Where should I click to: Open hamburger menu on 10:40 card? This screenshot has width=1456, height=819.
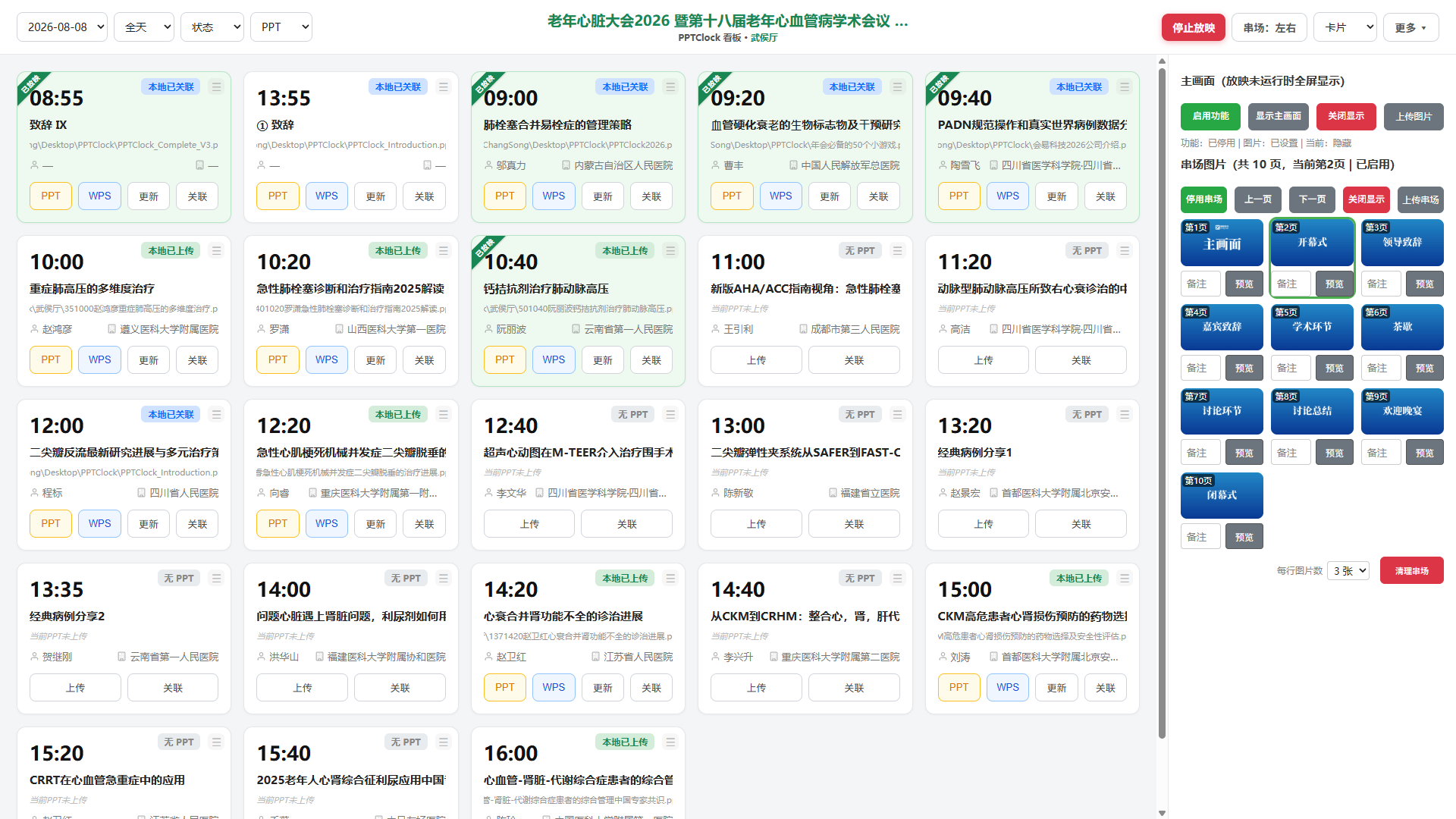[x=670, y=251]
